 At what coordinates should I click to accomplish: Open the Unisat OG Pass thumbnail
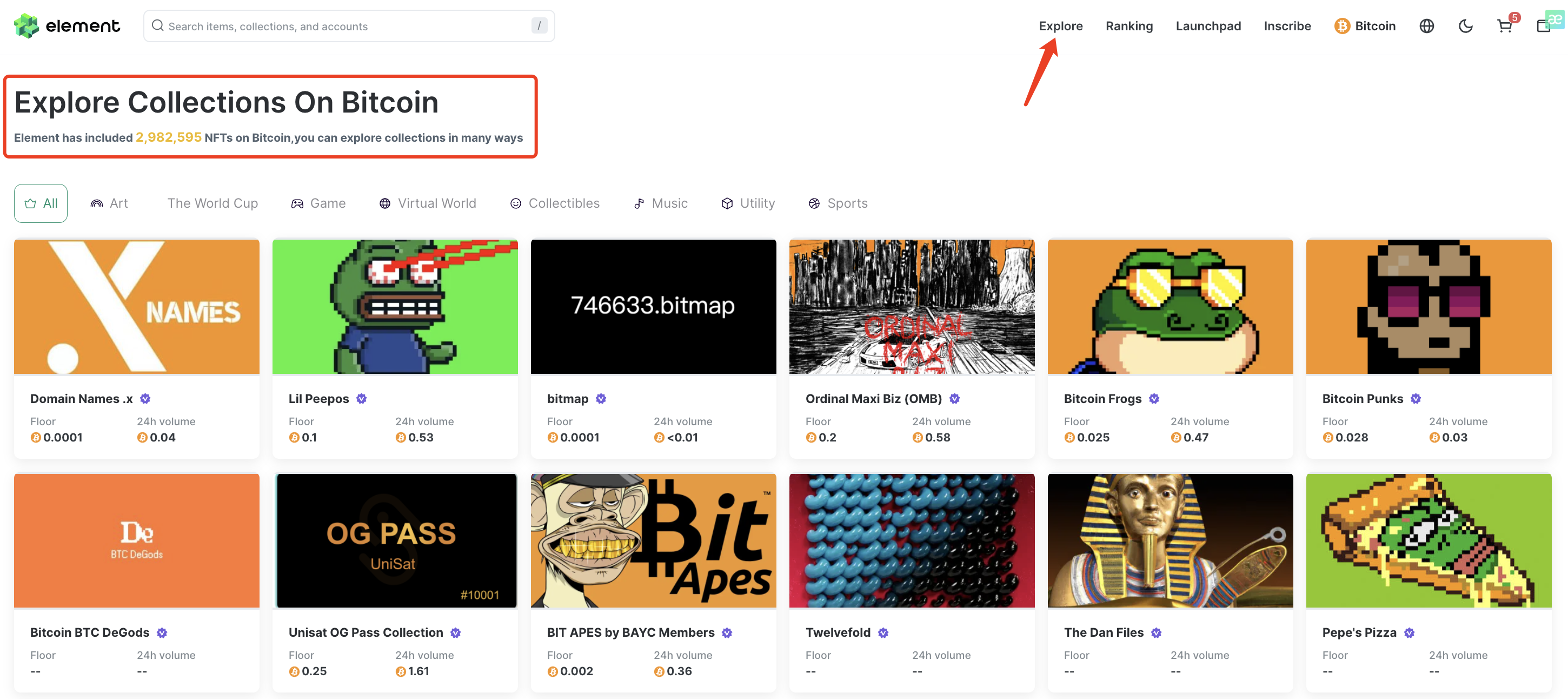[x=395, y=540]
